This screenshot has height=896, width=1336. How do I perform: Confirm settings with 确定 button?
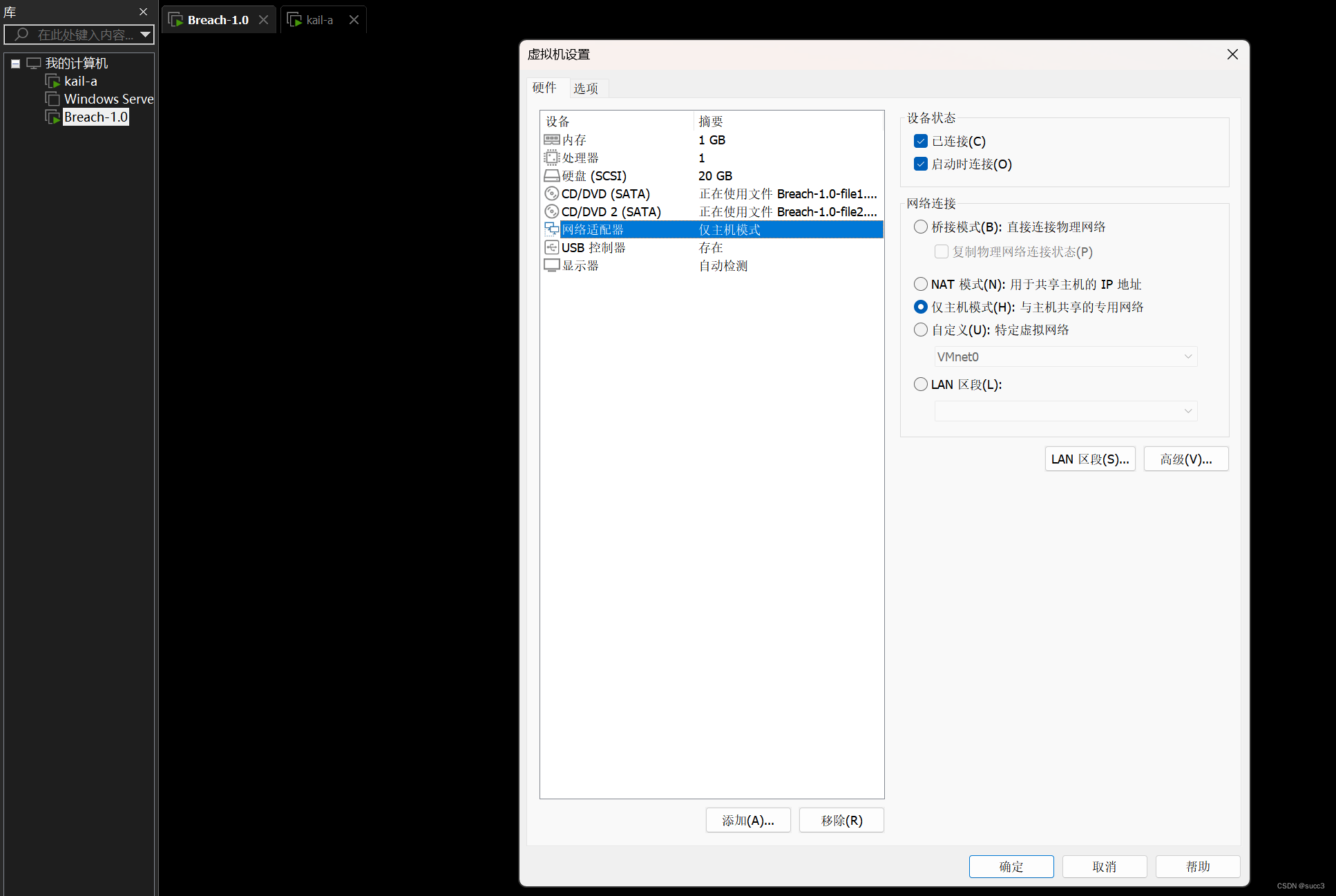pyautogui.click(x=1011, y=867)
